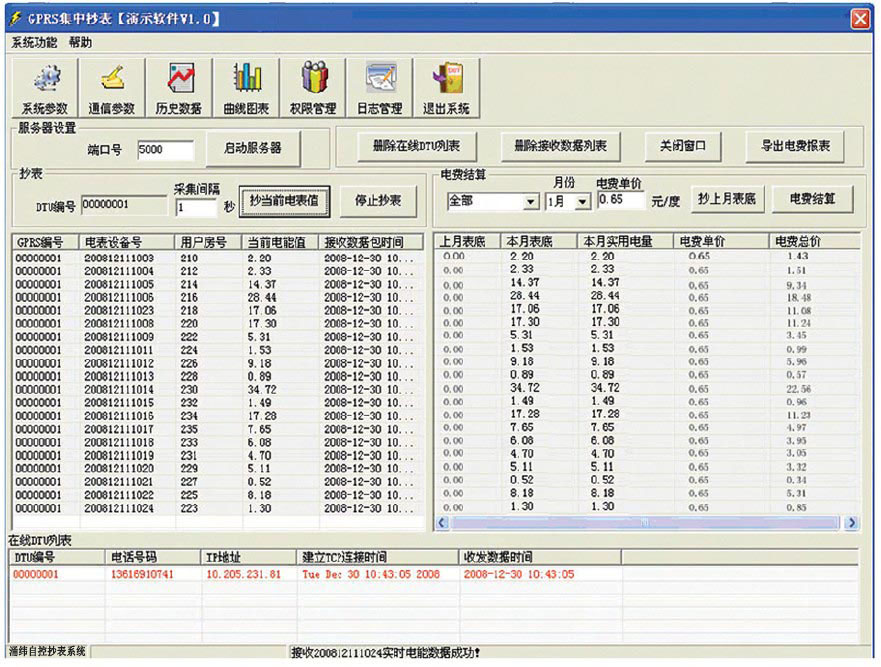Image resolution: width=881 pixels, height=667 pixels.
Task: Select meter row 200812111024
Action: (x=218, y=508)
